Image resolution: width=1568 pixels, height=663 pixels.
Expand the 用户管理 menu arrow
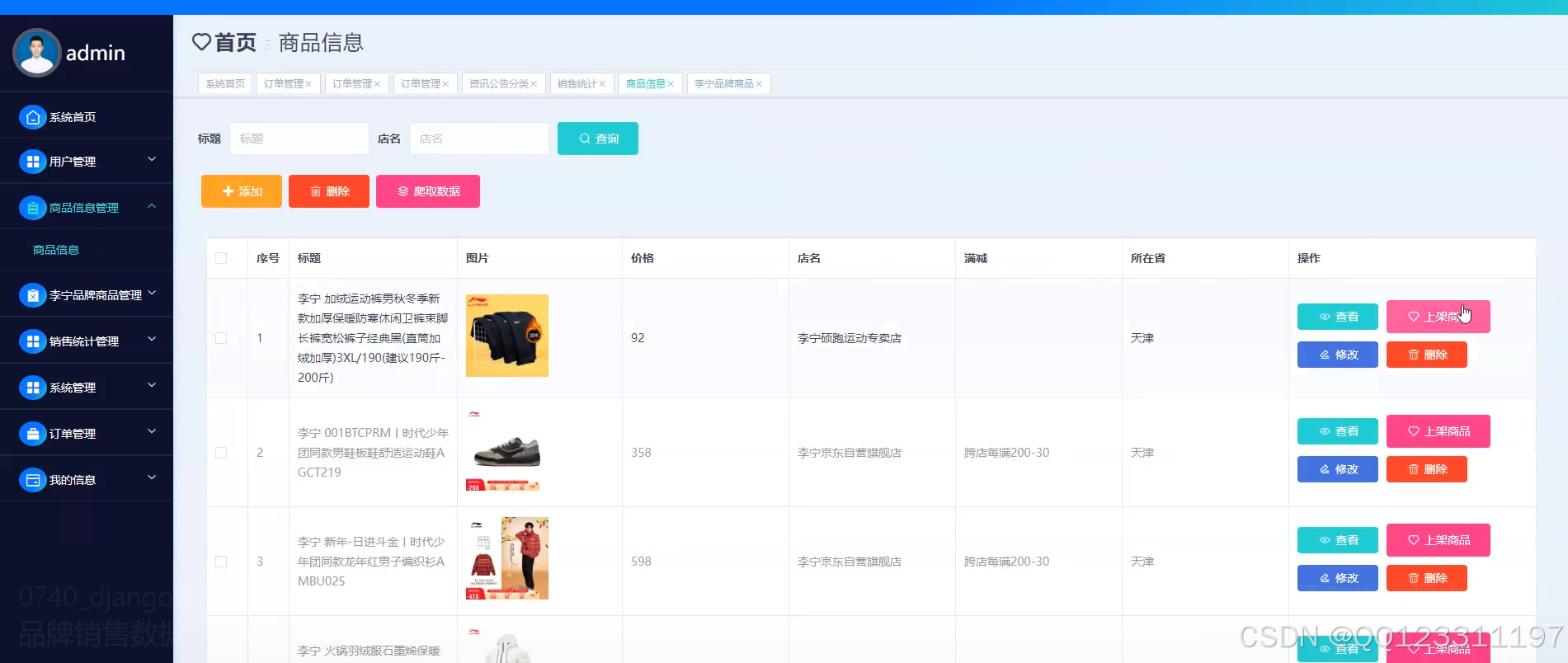tap(152, 159)
